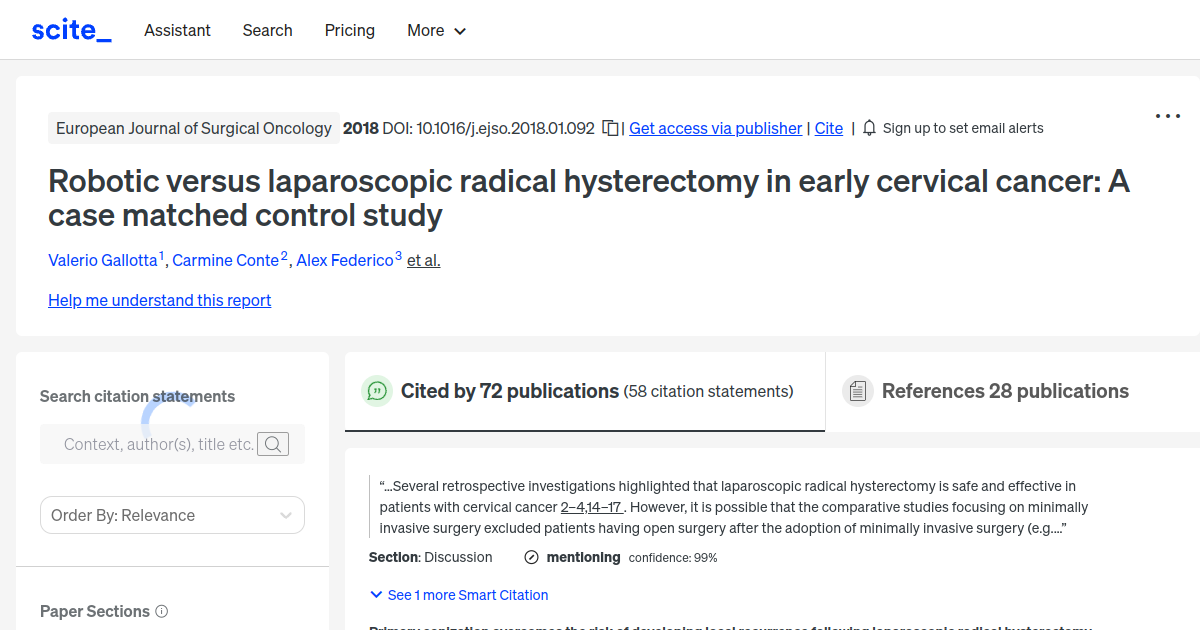Open Help me understand this report
The image size is (1200, 630).
(159, 300)
